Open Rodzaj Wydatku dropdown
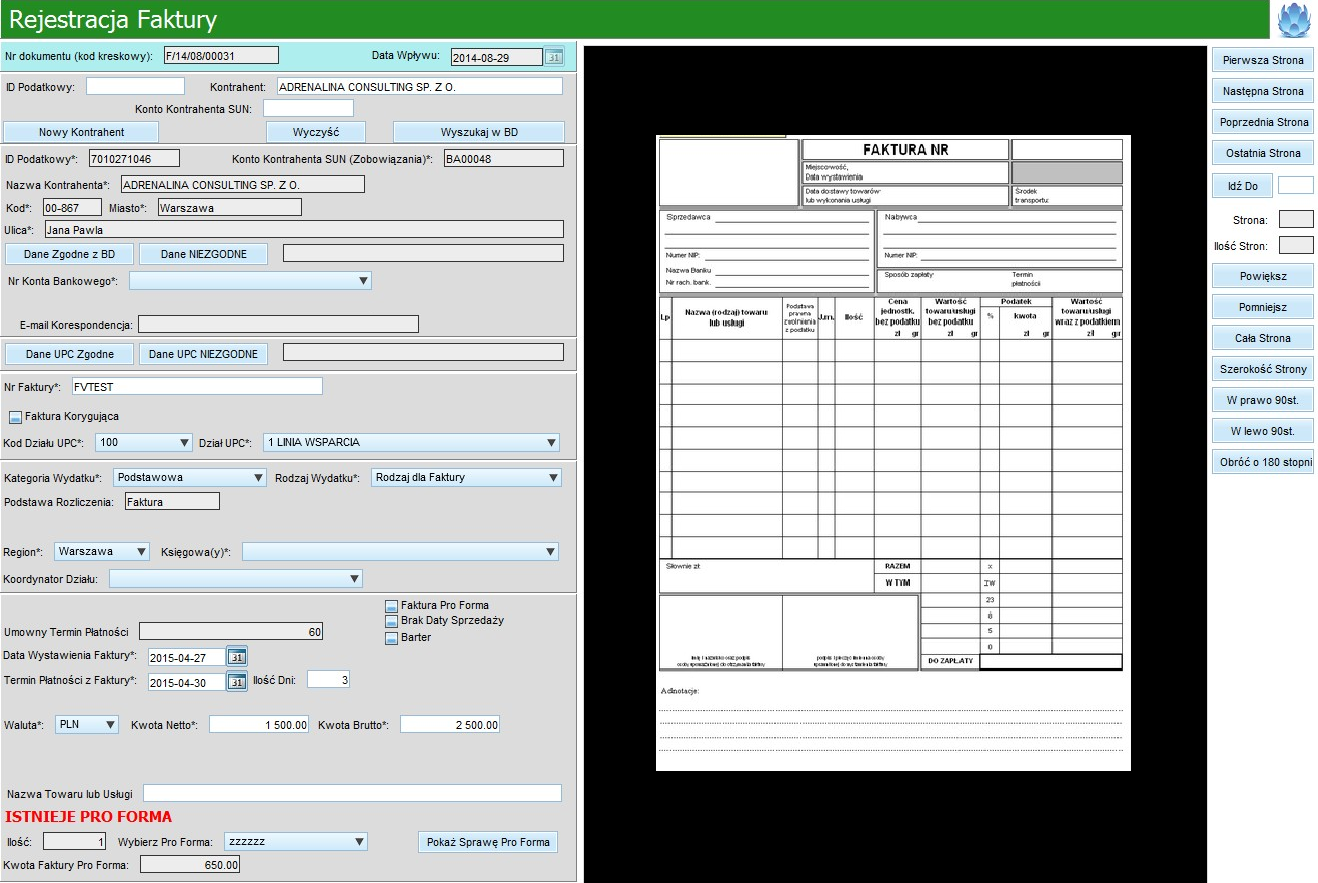1318x883 pixels. tap(466, 477)
